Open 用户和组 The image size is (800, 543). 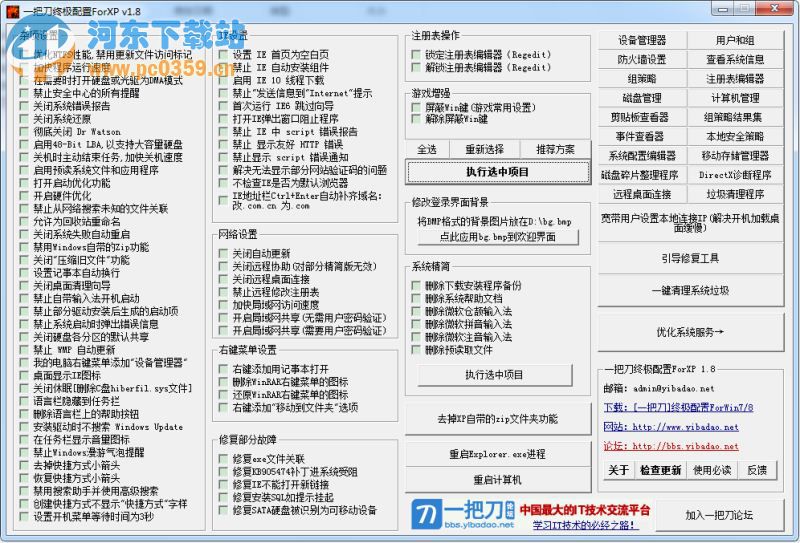[x=735, y=40]
